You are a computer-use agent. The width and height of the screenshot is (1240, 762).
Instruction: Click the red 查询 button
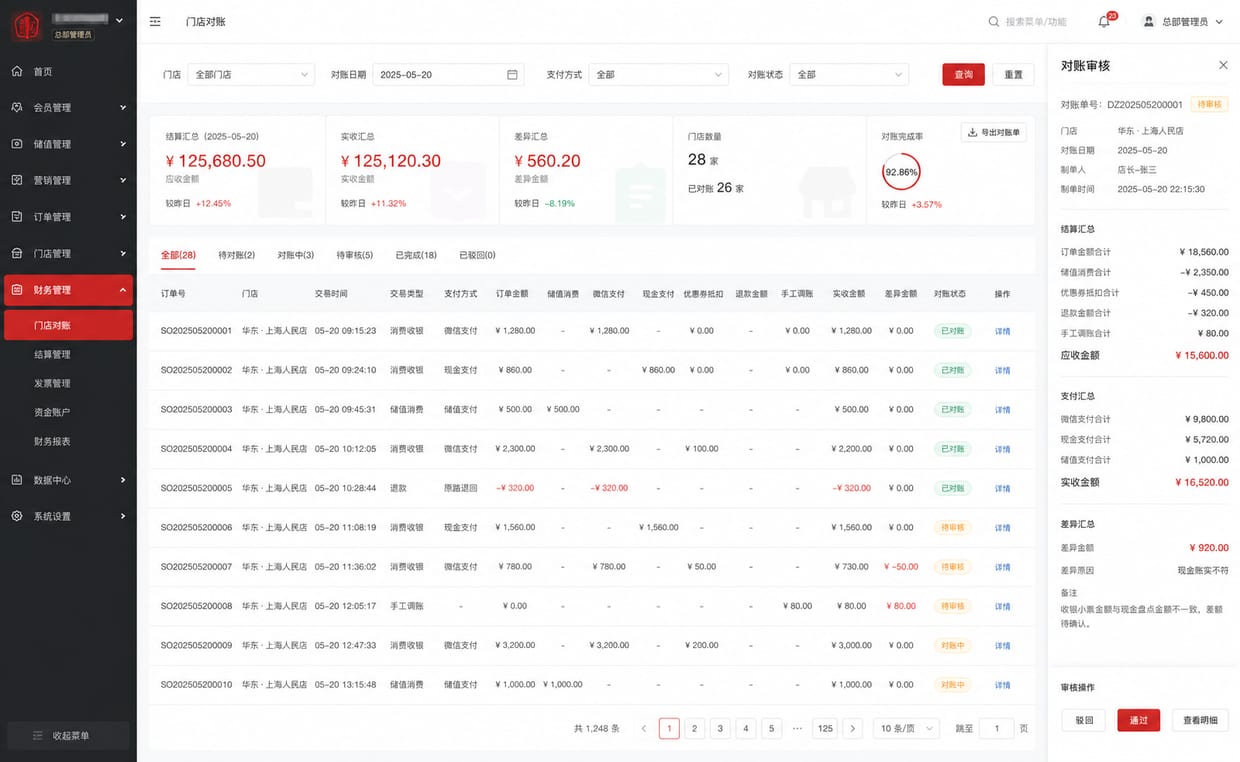(963, 74)
